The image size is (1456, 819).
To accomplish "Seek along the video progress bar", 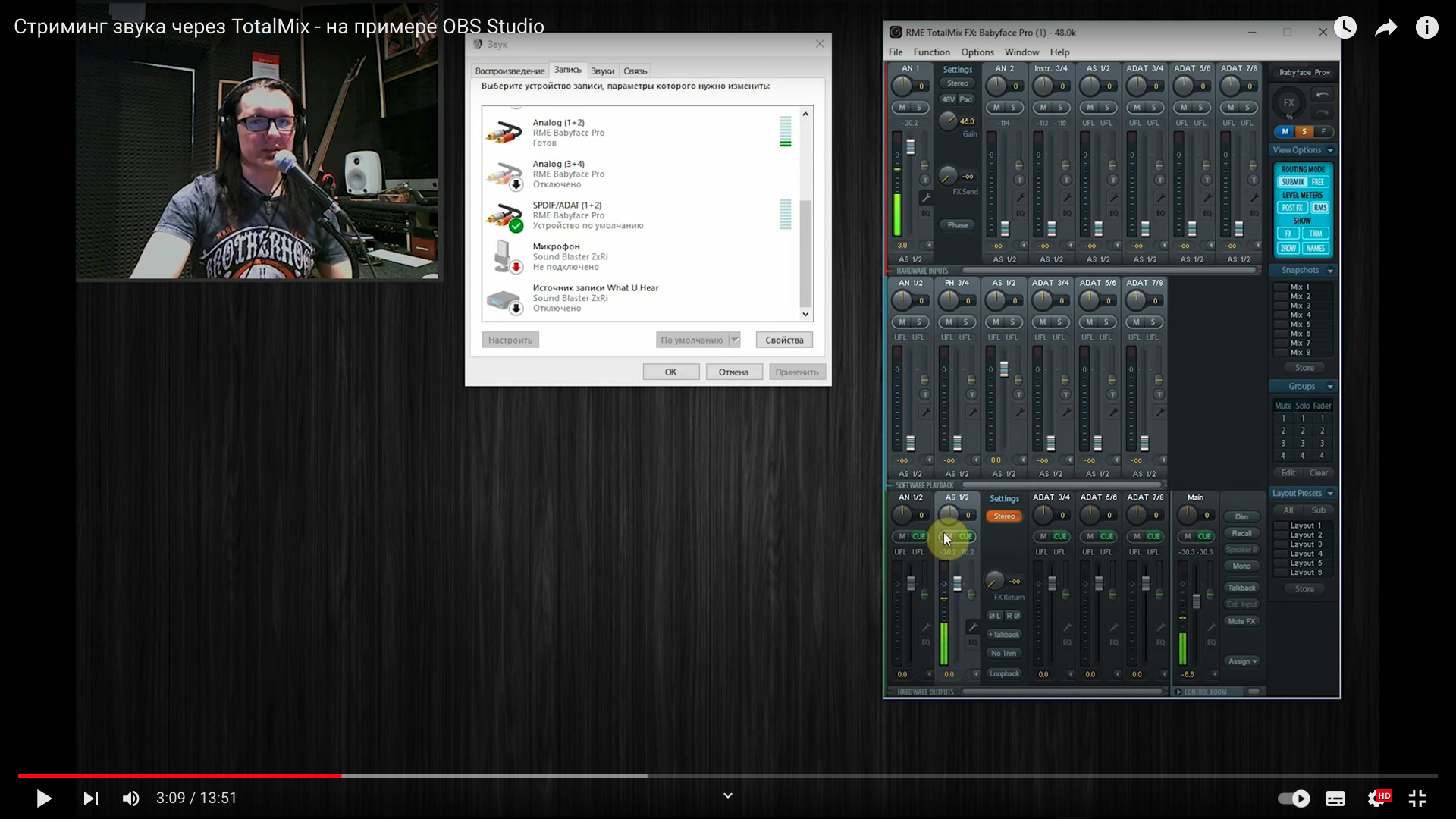I will [x=728, y=776].
